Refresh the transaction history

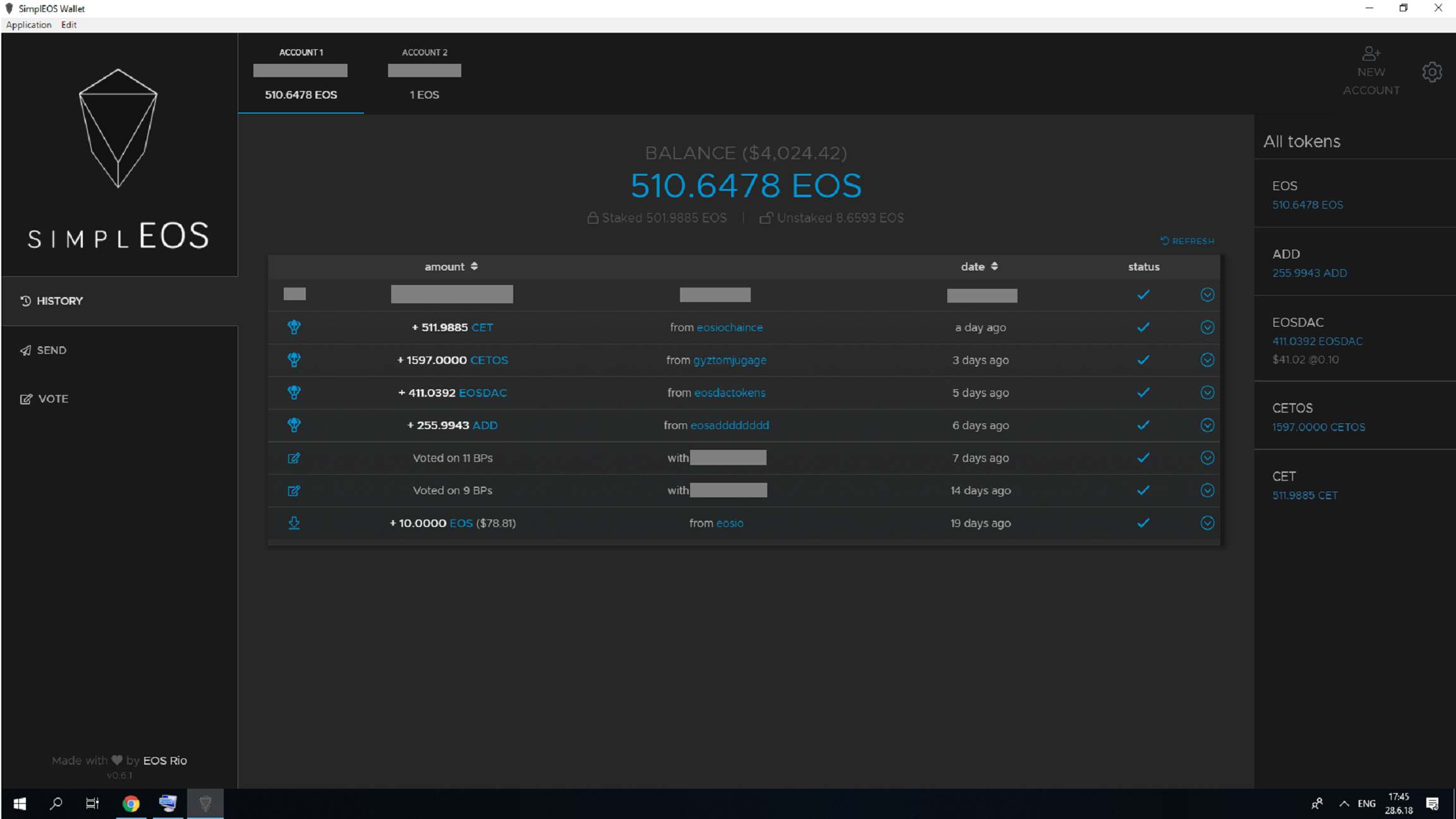[x=1187, y=241]
